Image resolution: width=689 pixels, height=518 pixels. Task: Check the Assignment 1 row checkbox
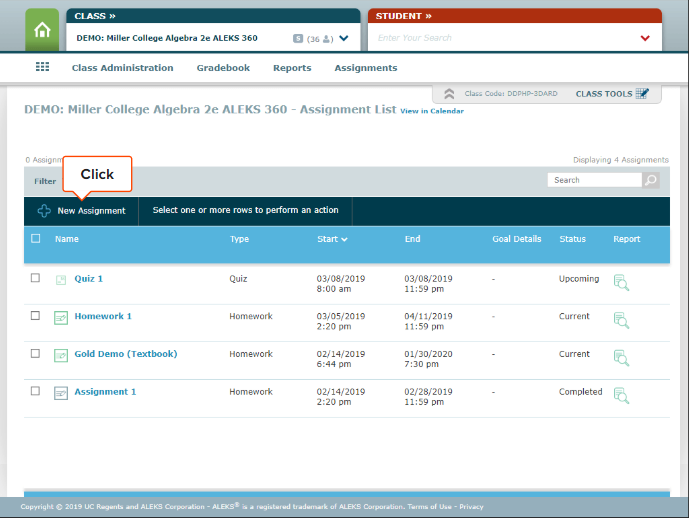35,391
